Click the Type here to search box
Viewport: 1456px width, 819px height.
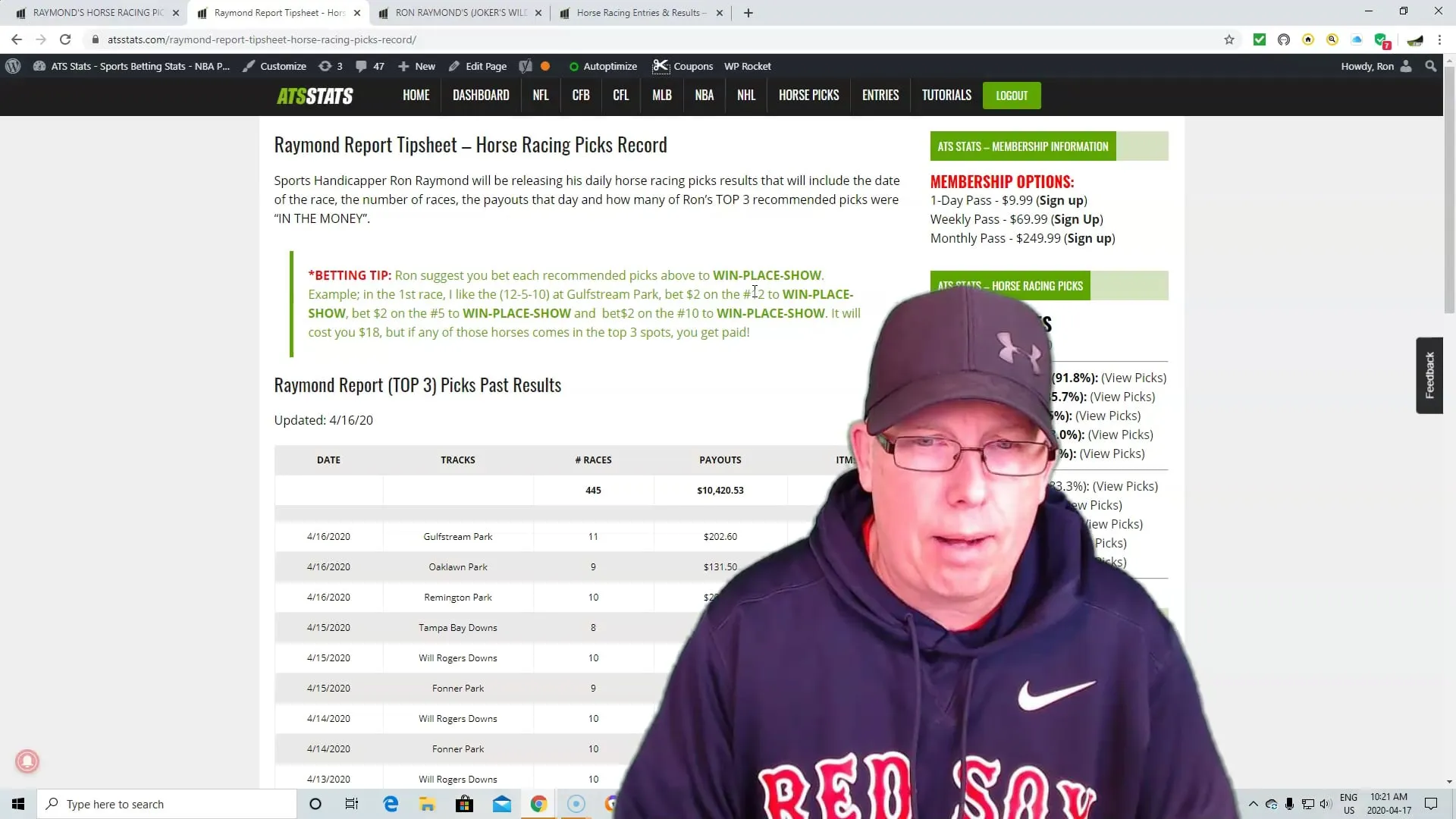(167, 804)
